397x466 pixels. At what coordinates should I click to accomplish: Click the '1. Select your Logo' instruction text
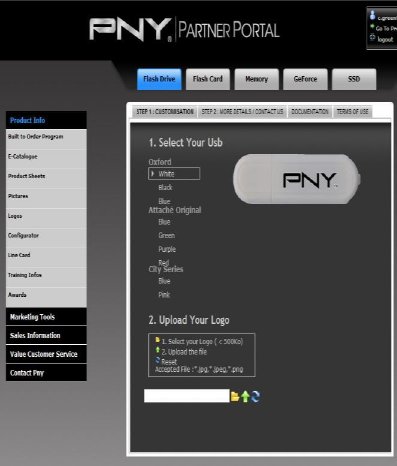pyautogui.click(x=202, y=342)
